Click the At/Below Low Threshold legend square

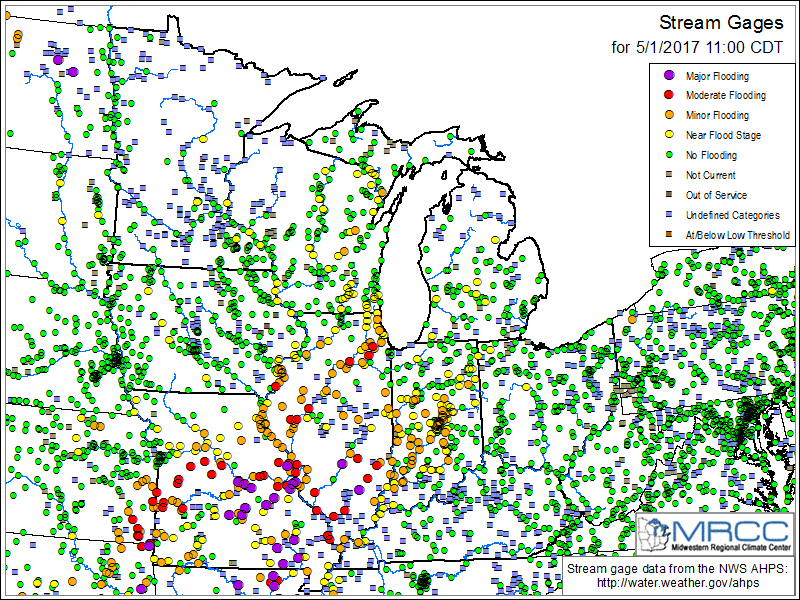(x=669, y=234)
